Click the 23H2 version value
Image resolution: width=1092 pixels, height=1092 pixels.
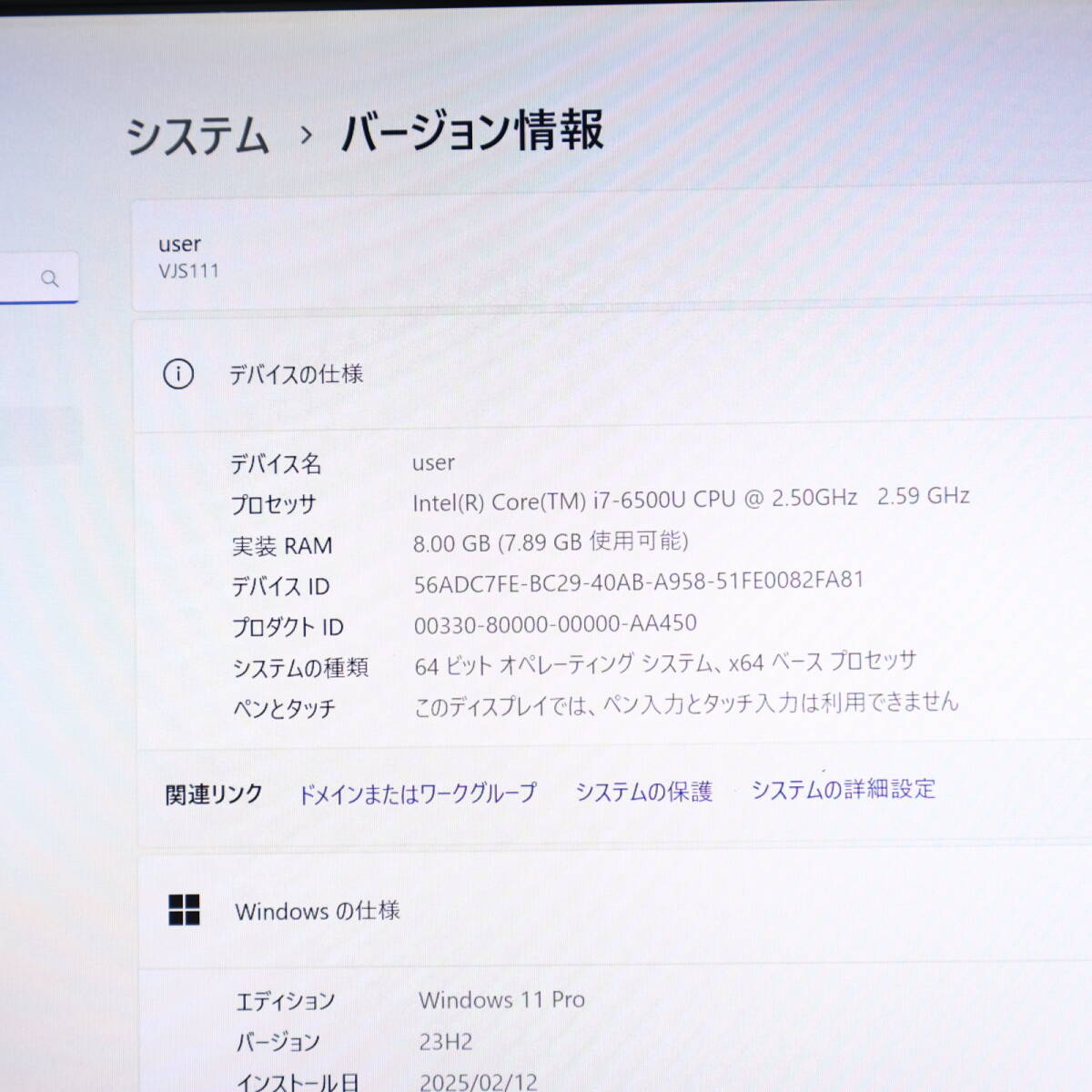click(446, 1041)
